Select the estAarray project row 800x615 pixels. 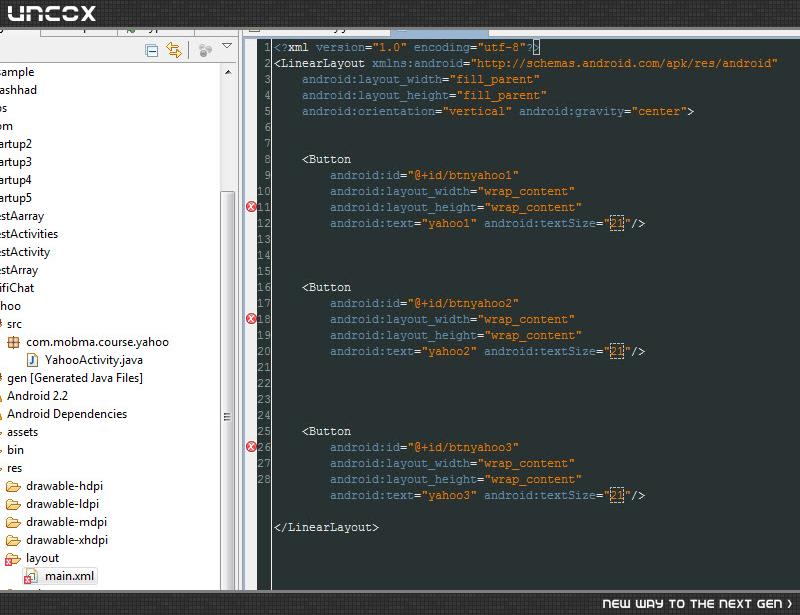22,216
